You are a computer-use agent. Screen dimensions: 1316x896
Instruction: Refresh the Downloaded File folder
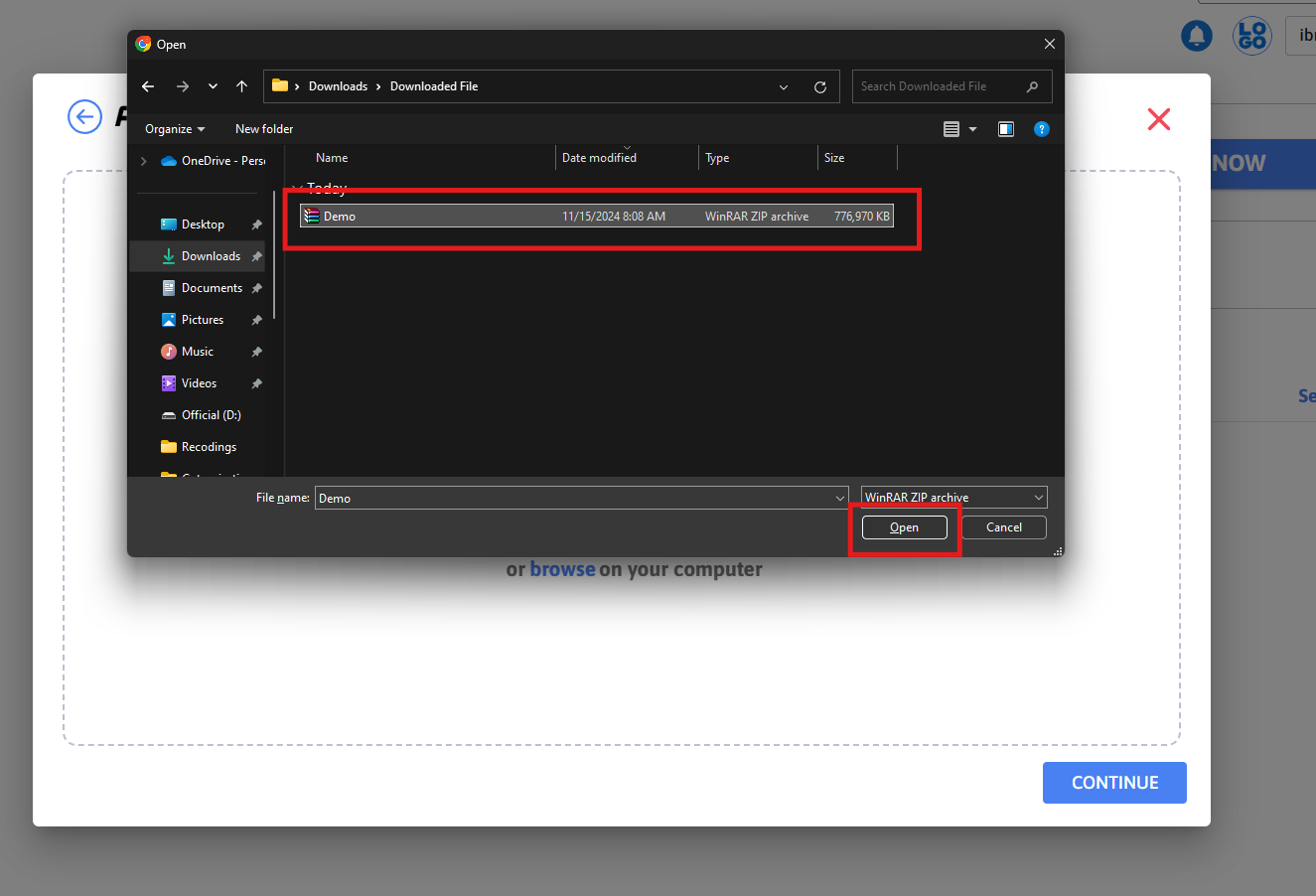point(820,87)
